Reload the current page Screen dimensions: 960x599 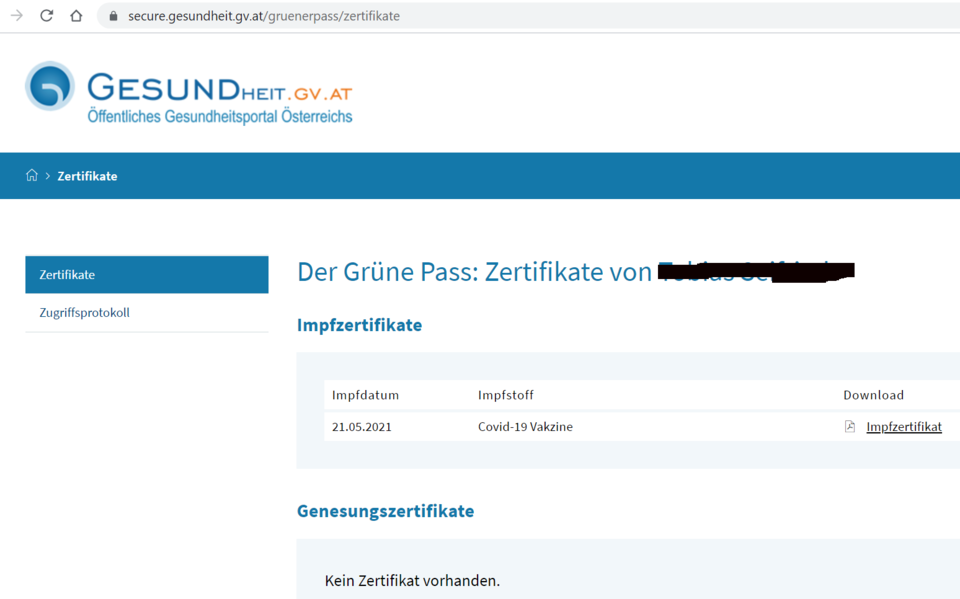tap(46, 16)
